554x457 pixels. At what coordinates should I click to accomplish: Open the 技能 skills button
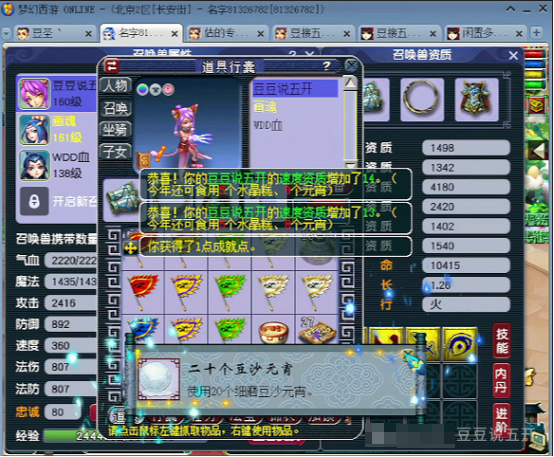[502, 340]
